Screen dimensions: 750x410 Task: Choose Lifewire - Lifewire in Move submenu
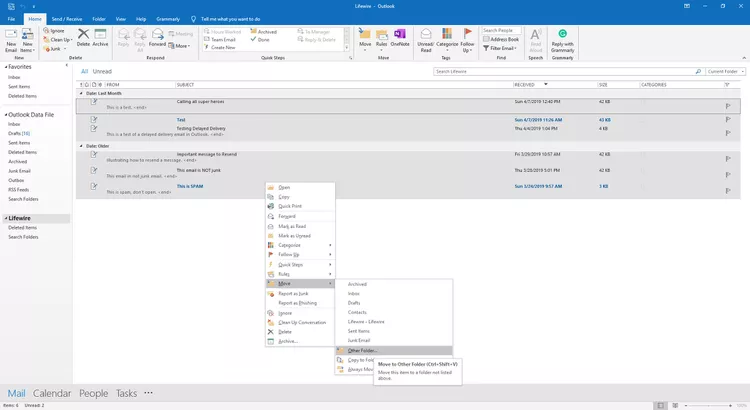[x=394, y=321]
